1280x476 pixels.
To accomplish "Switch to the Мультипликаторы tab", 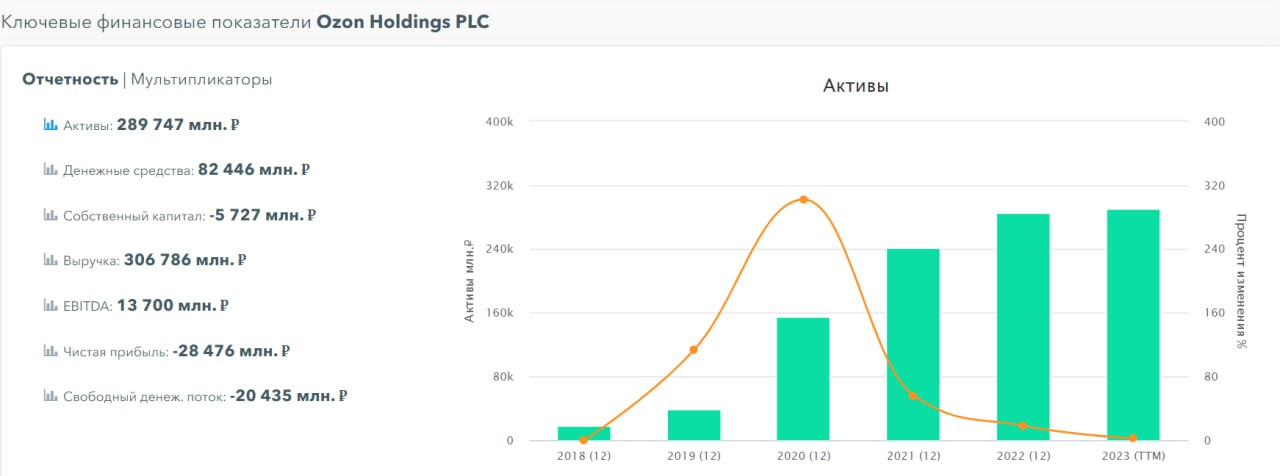I will pyautogui.click(x=202, y=79).
